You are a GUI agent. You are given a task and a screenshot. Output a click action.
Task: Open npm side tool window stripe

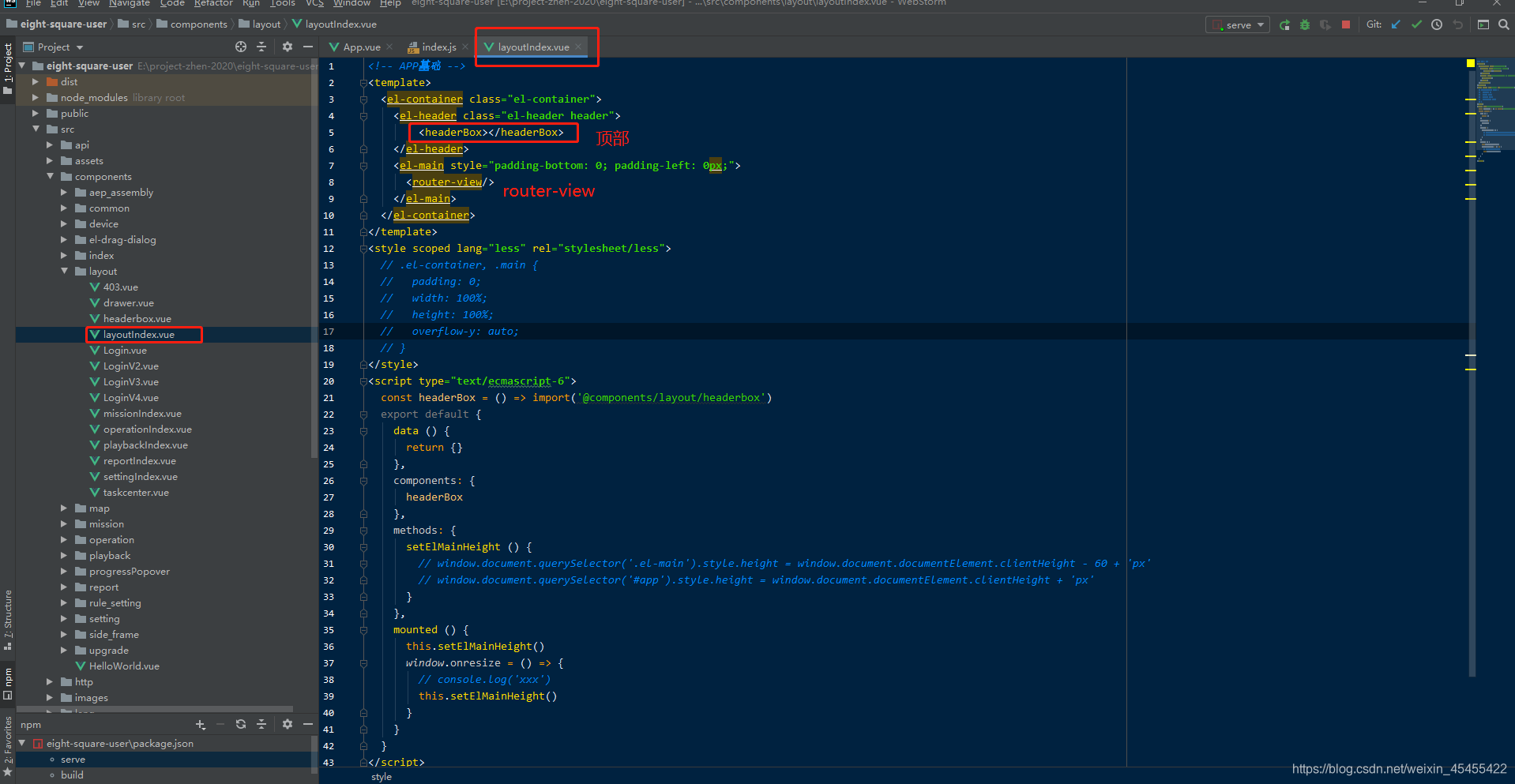(x=8, y=684)
